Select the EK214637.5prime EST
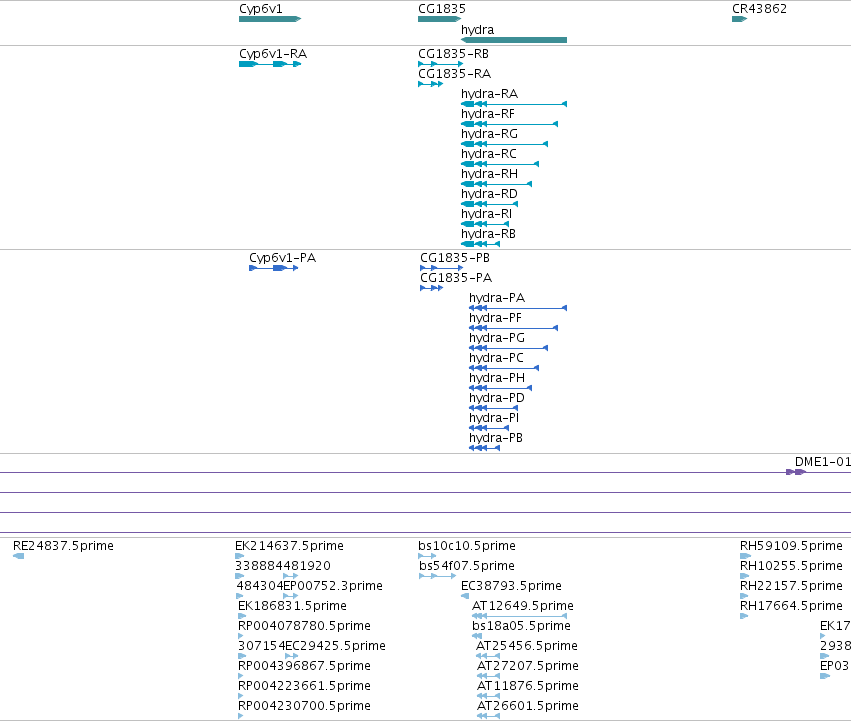This screenshot has height=721, width=851. [239, 556]
